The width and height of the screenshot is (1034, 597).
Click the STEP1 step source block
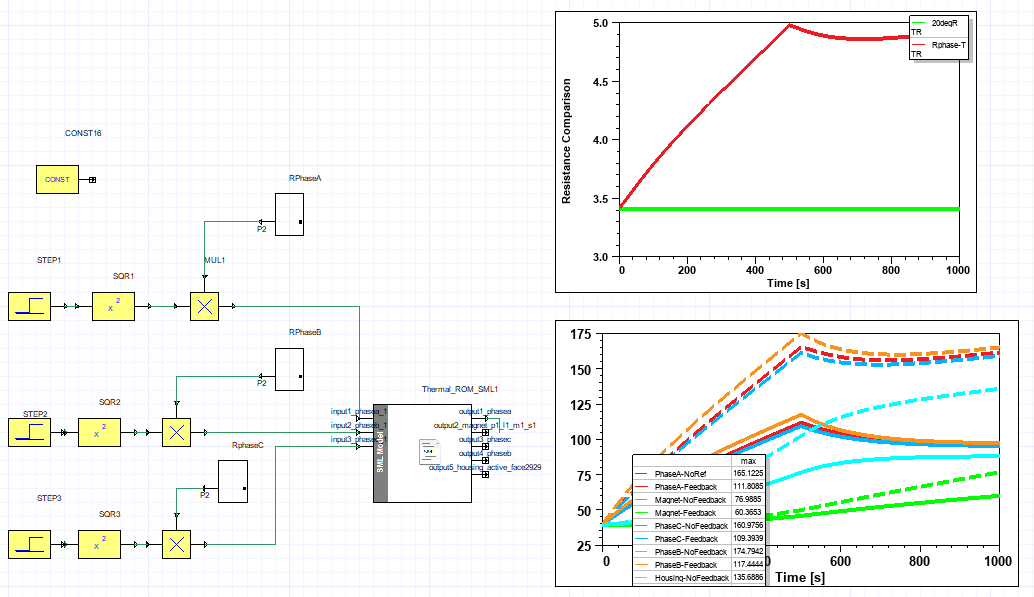34,306
